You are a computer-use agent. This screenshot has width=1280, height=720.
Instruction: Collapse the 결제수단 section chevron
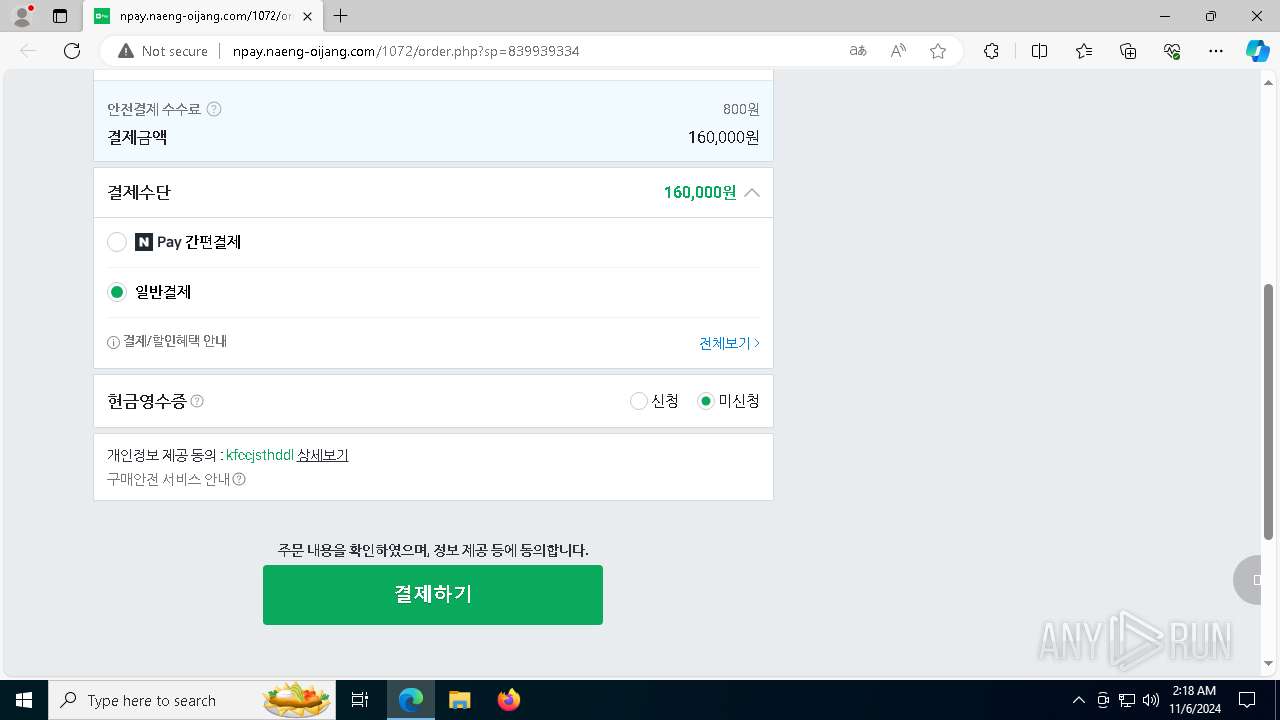752,192
